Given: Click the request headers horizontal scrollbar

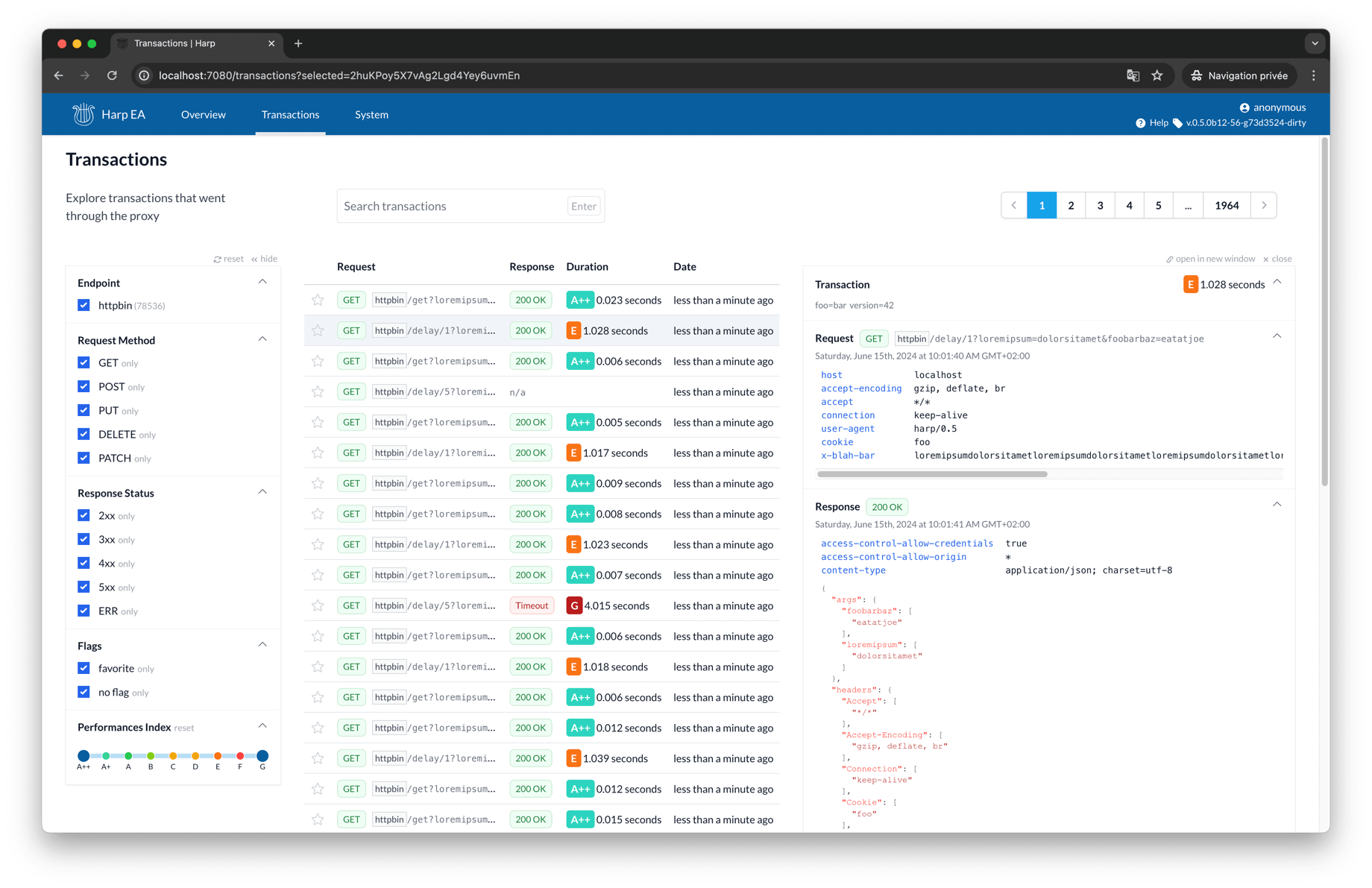Looking at the screenshot, I should coord(932,474).
